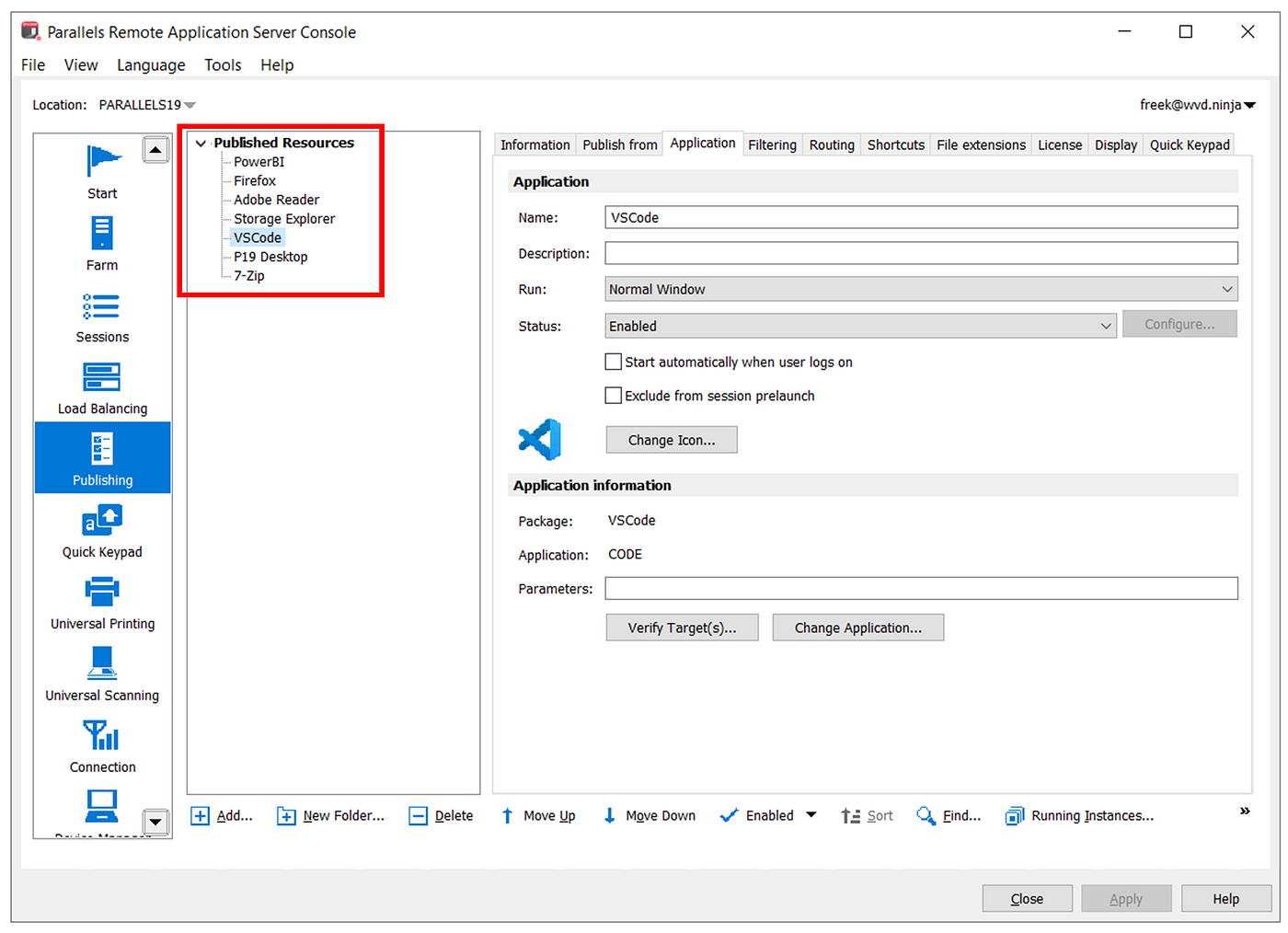Image resolution: width=1288 pixels, height=933 pixels.
Task: Open Quick Keypad sidebar icon
Action: coord(102,522)
